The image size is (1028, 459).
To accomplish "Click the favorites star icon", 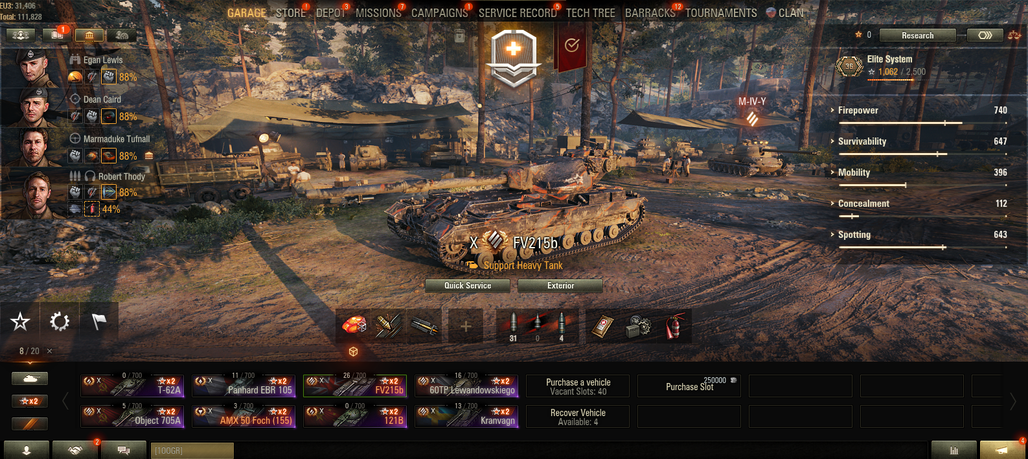I will click(20, 321).
